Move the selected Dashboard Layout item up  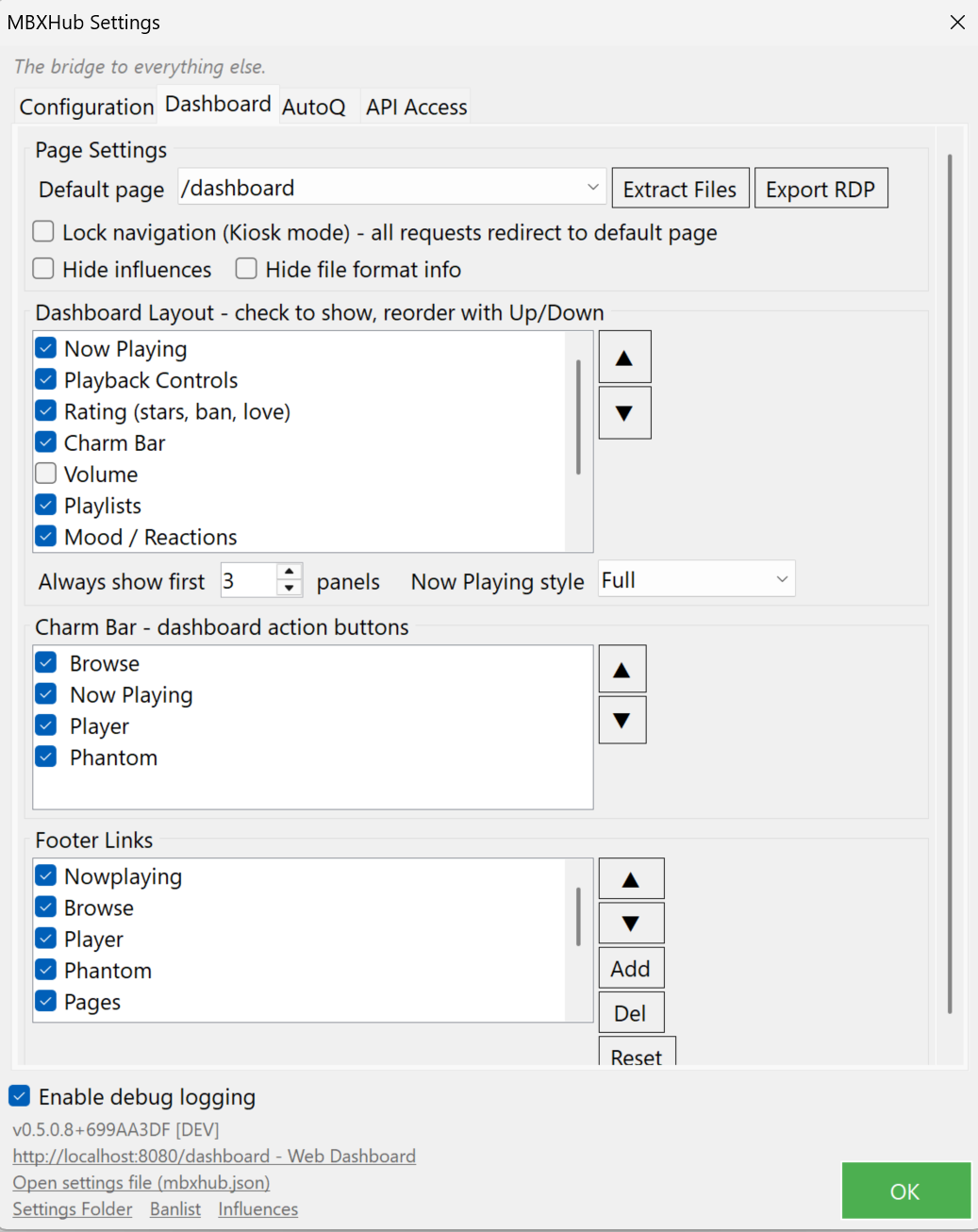pyautogui.click(x=624, y=356)
